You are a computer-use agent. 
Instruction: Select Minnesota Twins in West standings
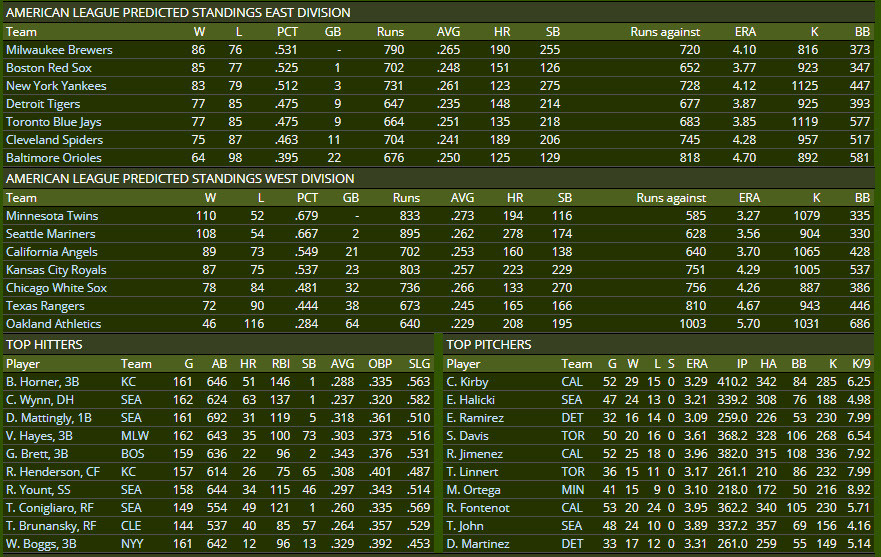[52, 216]
